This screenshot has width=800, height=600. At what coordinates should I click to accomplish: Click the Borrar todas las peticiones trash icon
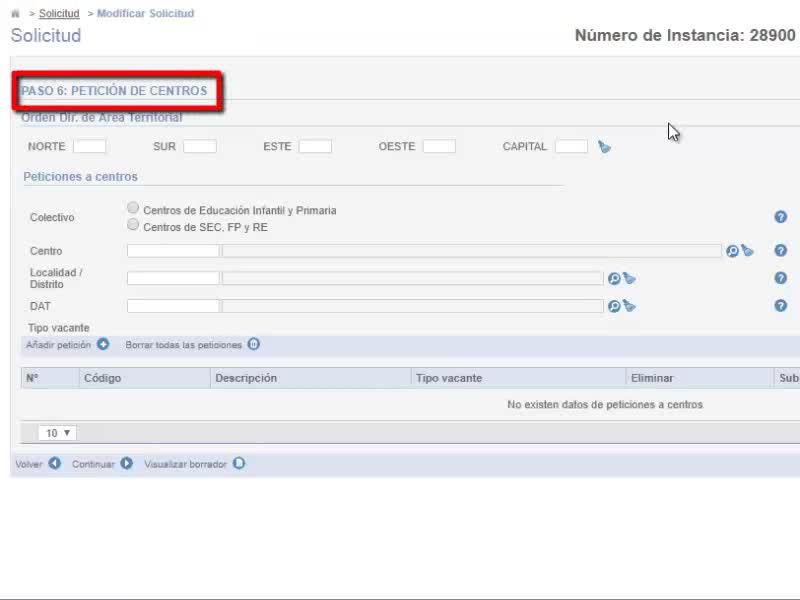point(254,344)
